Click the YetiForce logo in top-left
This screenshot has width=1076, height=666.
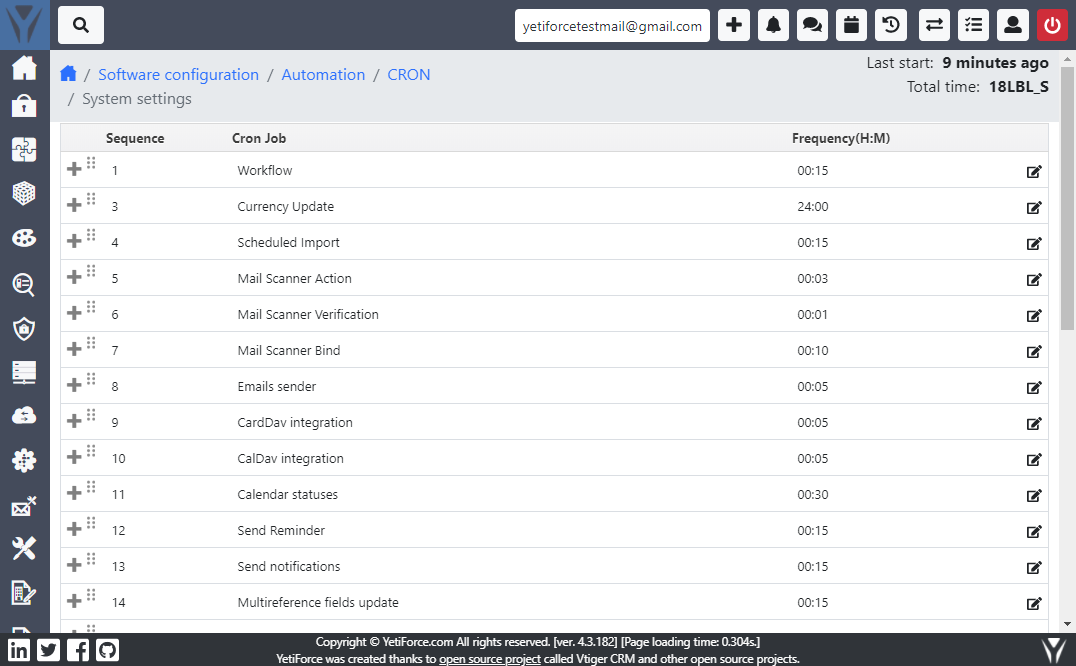(x=25, y=25)
